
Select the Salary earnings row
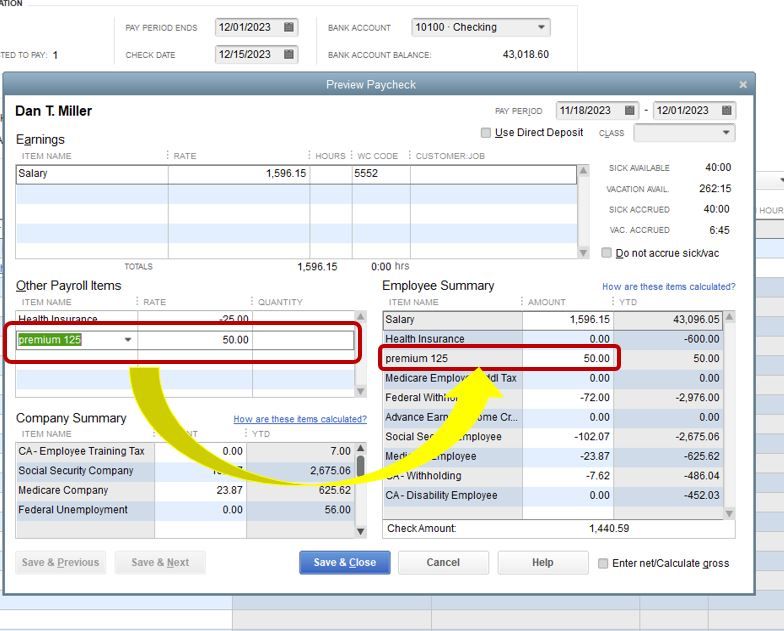click(x=296, y=174)
